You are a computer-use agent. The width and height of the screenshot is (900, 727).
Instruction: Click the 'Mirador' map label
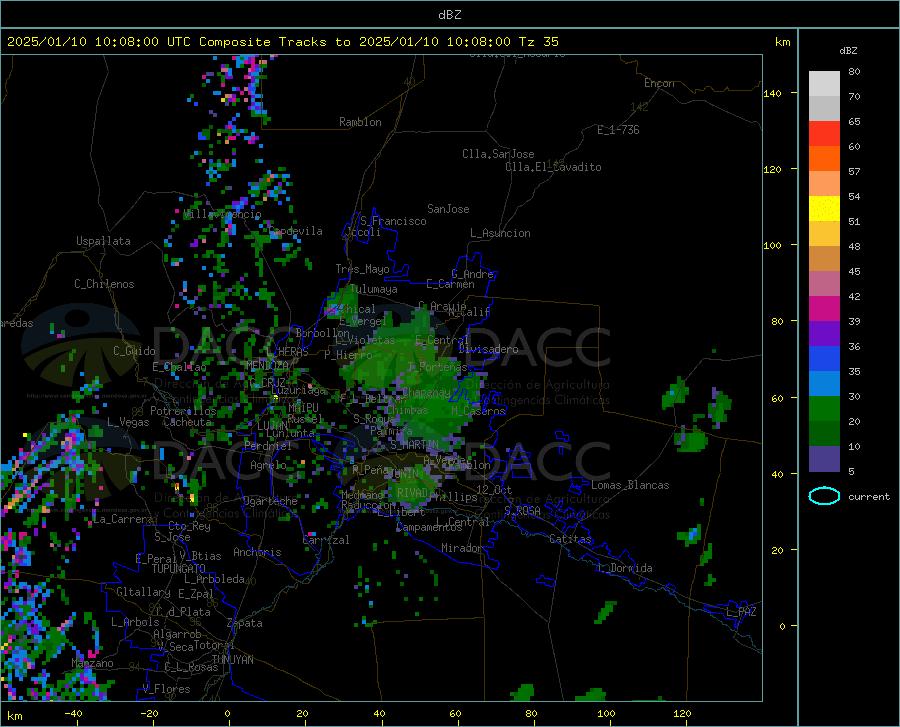462,549
